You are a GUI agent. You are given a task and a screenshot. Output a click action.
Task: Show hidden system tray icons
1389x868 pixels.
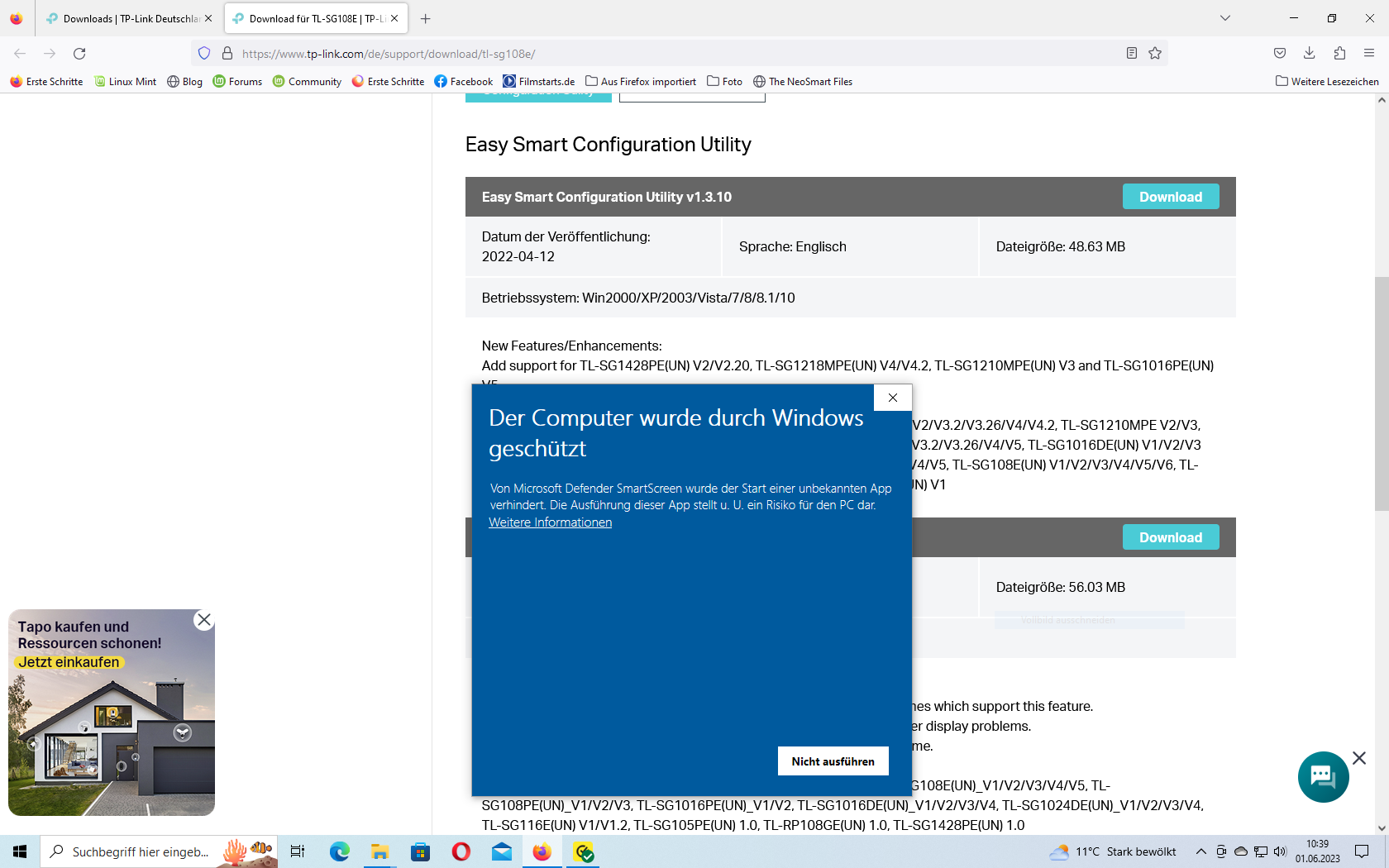click(1201, 851)
